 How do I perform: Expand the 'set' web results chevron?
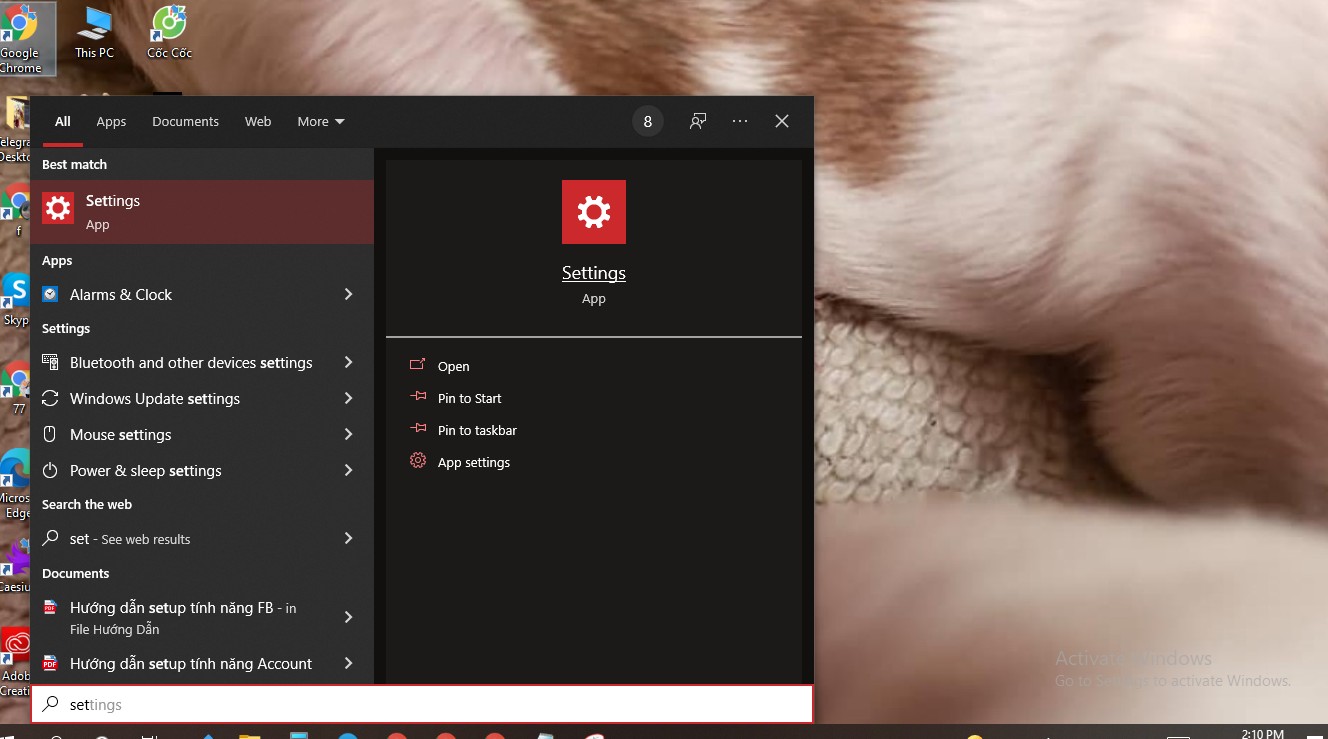(x=348, y=538)
